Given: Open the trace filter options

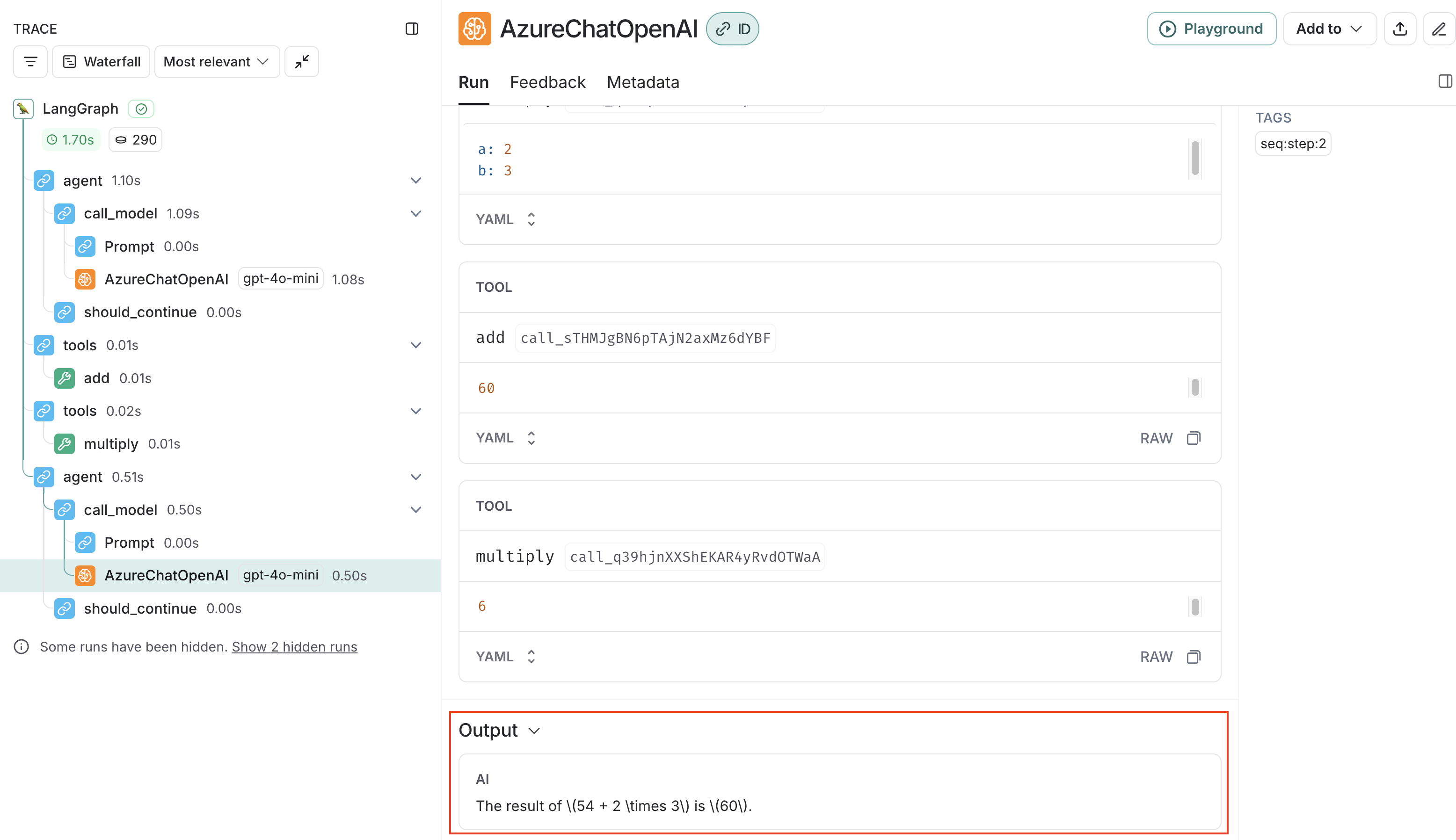Looking at the screenshot, I should (x=30, y=62).
